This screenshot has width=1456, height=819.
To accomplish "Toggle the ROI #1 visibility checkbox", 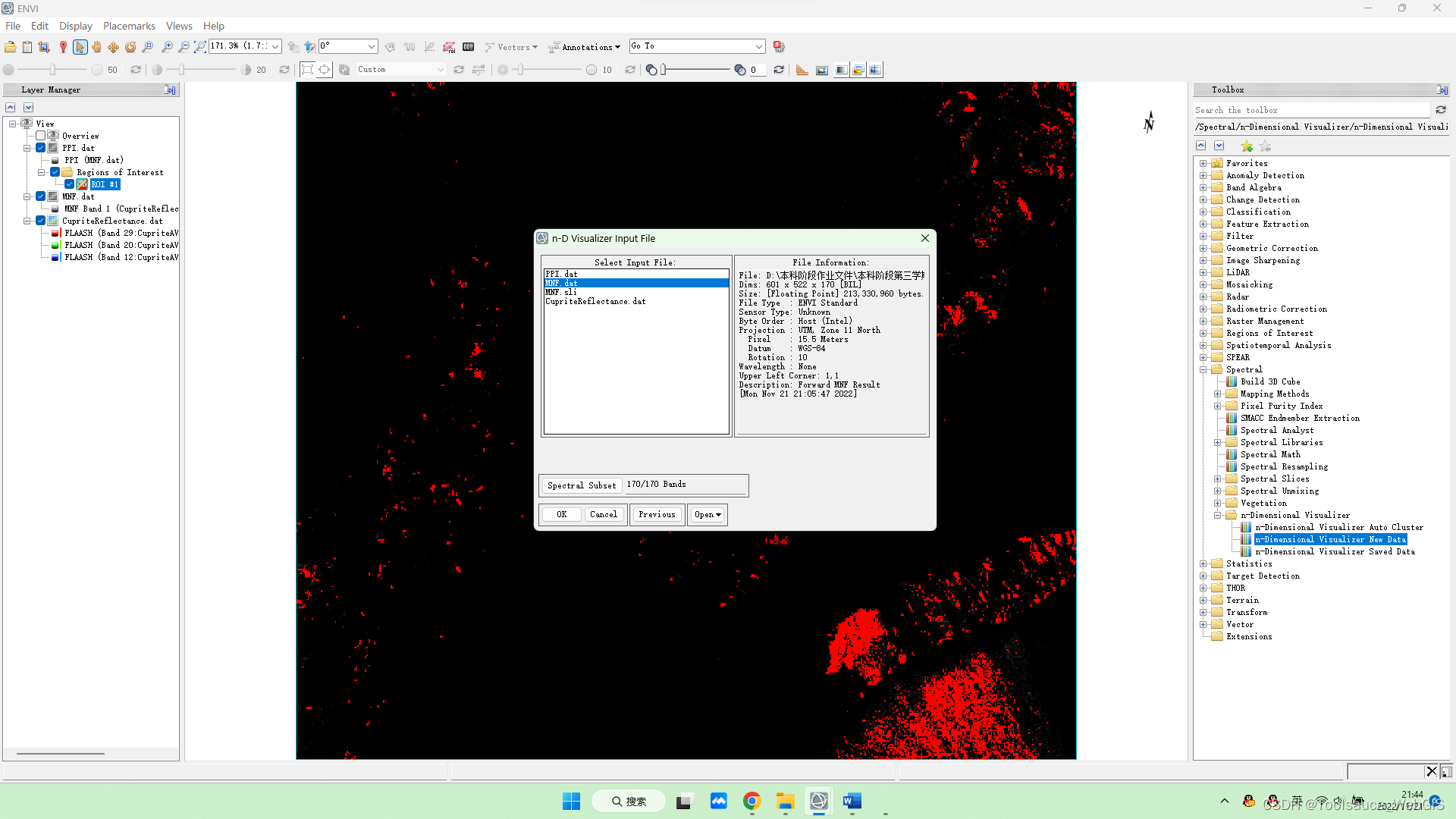I will 70,184.
